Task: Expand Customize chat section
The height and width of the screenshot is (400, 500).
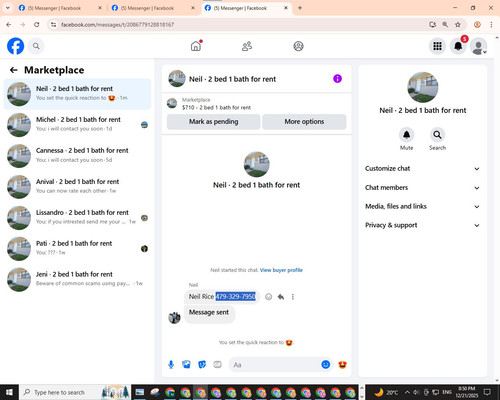Action: (422, 169)
